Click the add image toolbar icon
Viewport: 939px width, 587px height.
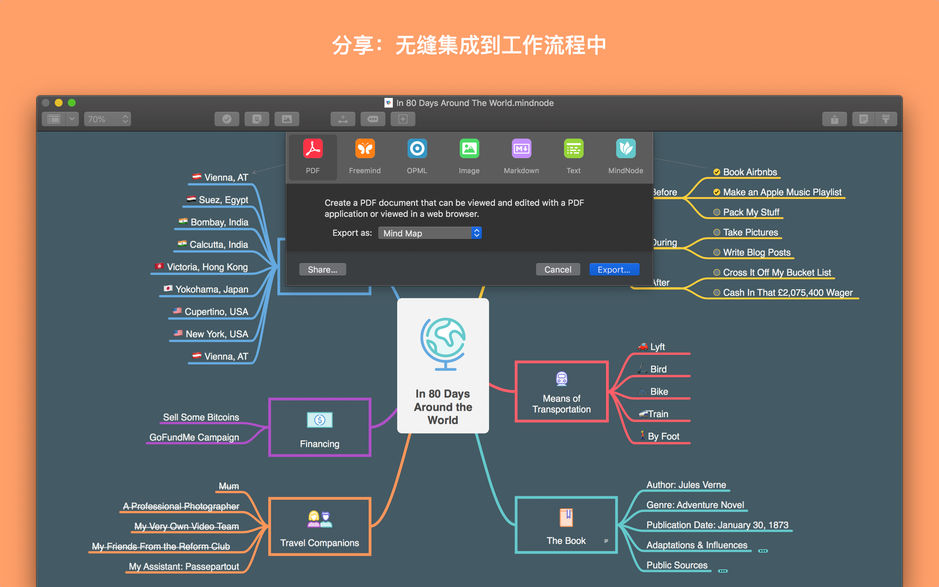287,119
